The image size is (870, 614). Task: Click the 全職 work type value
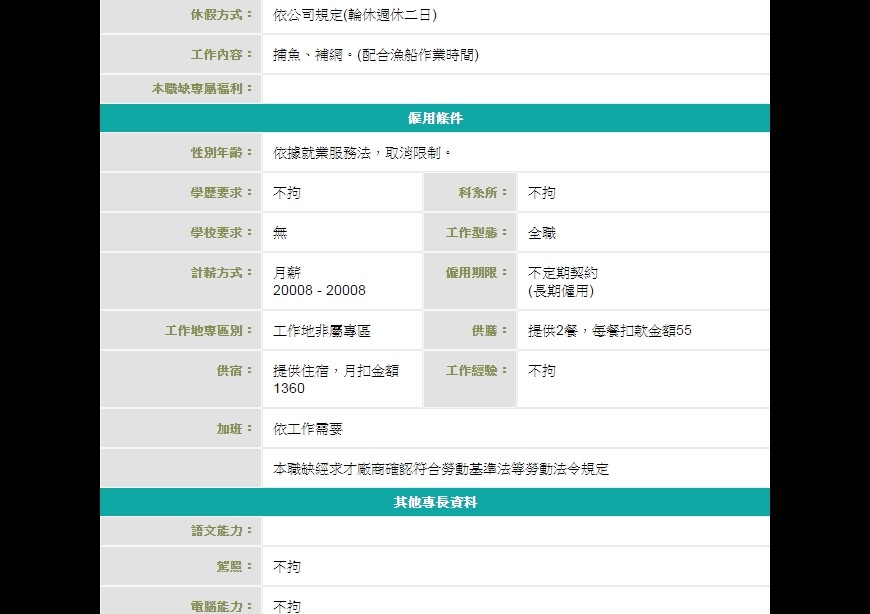click(x=542, y=233)
